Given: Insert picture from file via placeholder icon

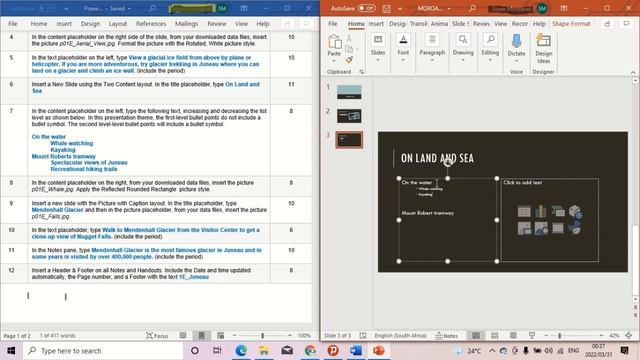Looking at the screenshot, I should [524, 228].
